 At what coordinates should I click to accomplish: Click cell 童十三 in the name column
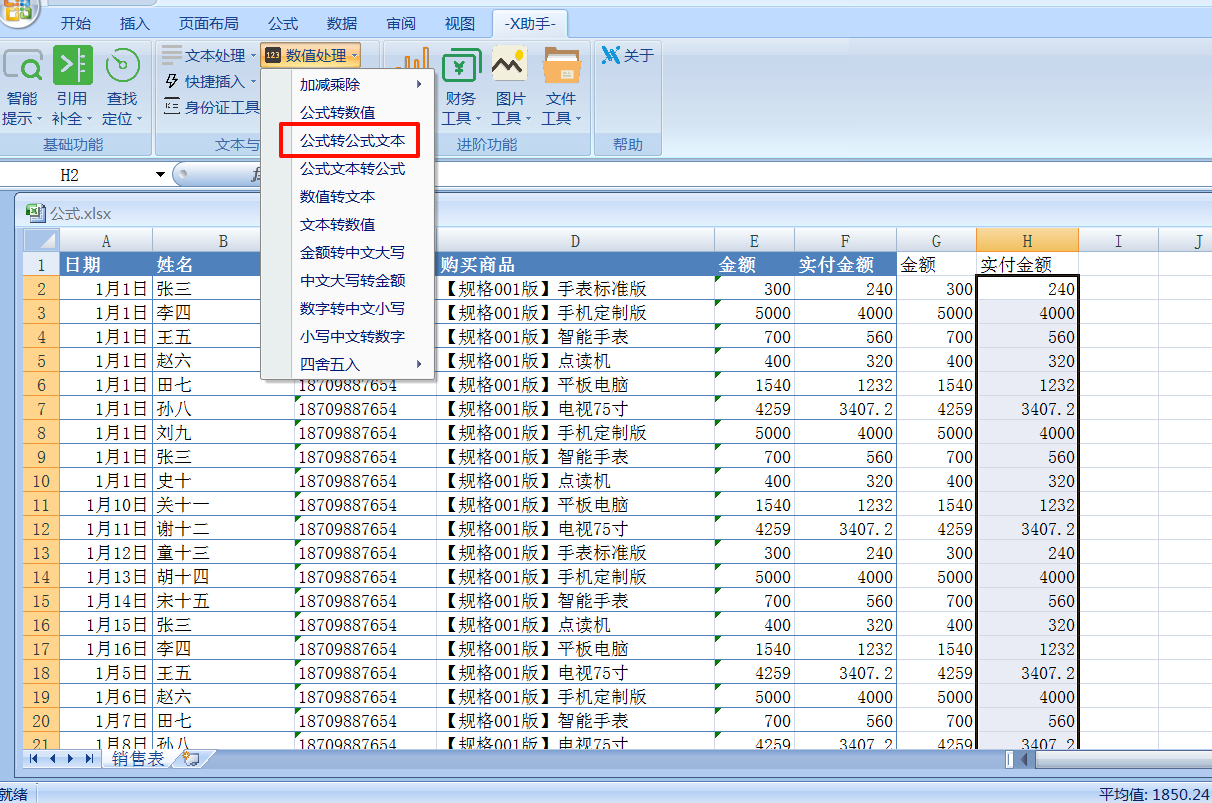(223, 553)
